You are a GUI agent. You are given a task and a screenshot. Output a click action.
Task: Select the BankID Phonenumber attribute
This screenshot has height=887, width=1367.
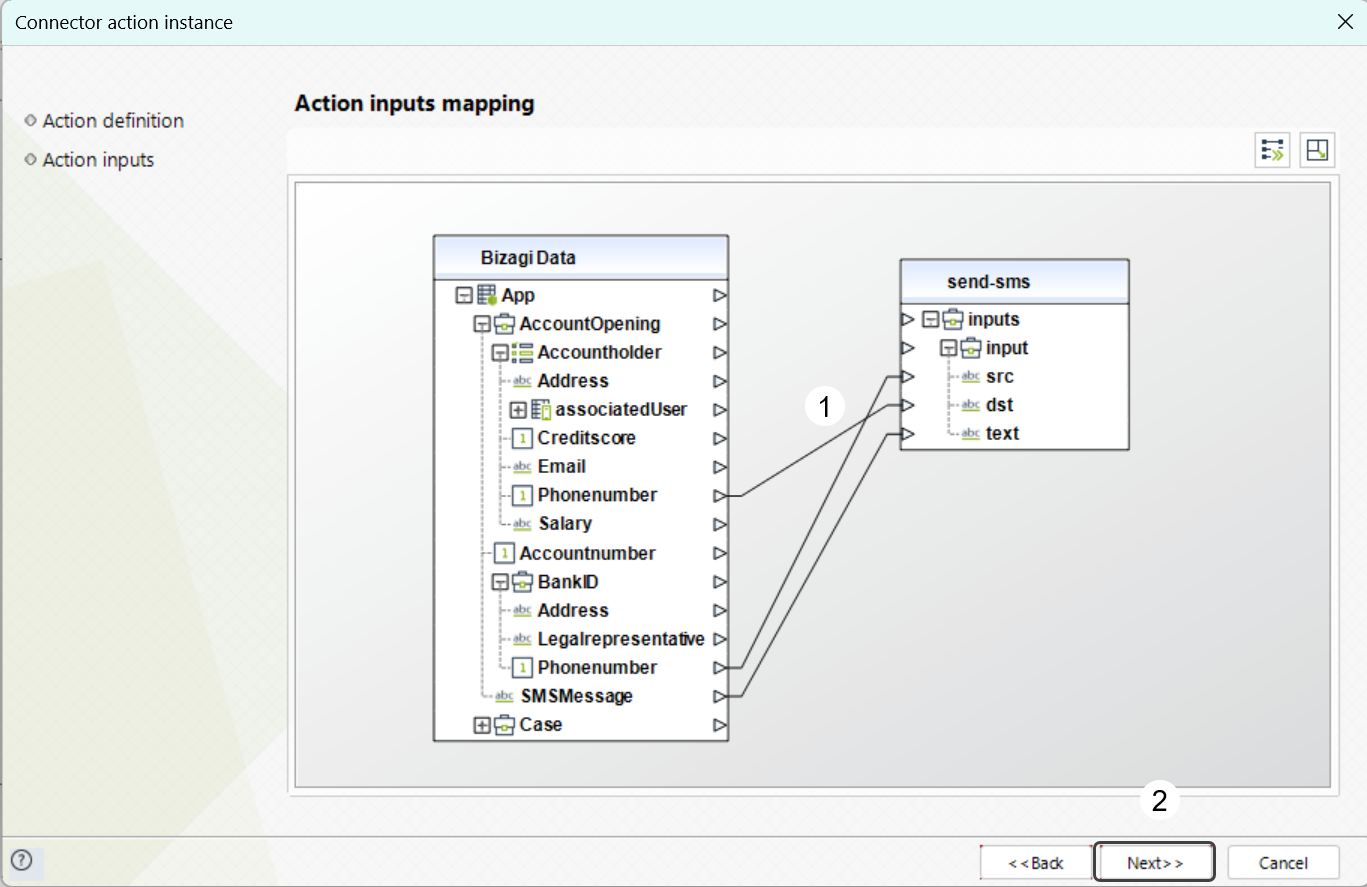(597, 667)
